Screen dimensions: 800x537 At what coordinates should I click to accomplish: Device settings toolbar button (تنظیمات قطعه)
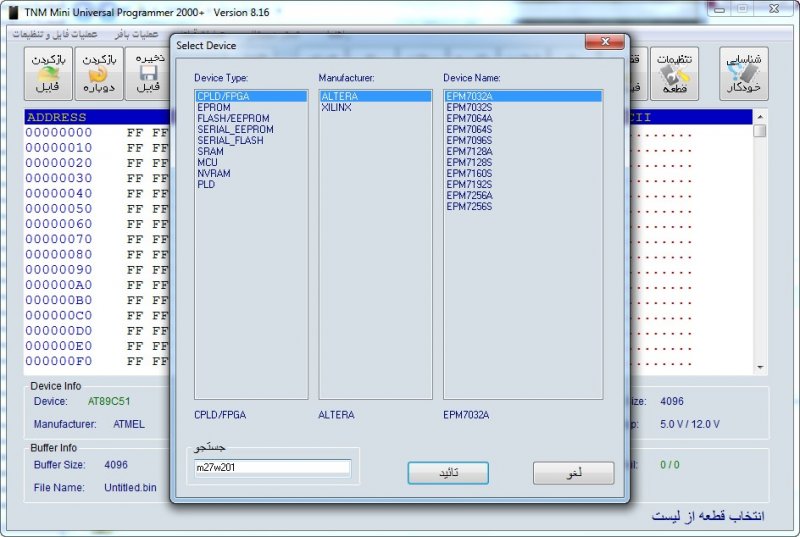coord(674,73)
